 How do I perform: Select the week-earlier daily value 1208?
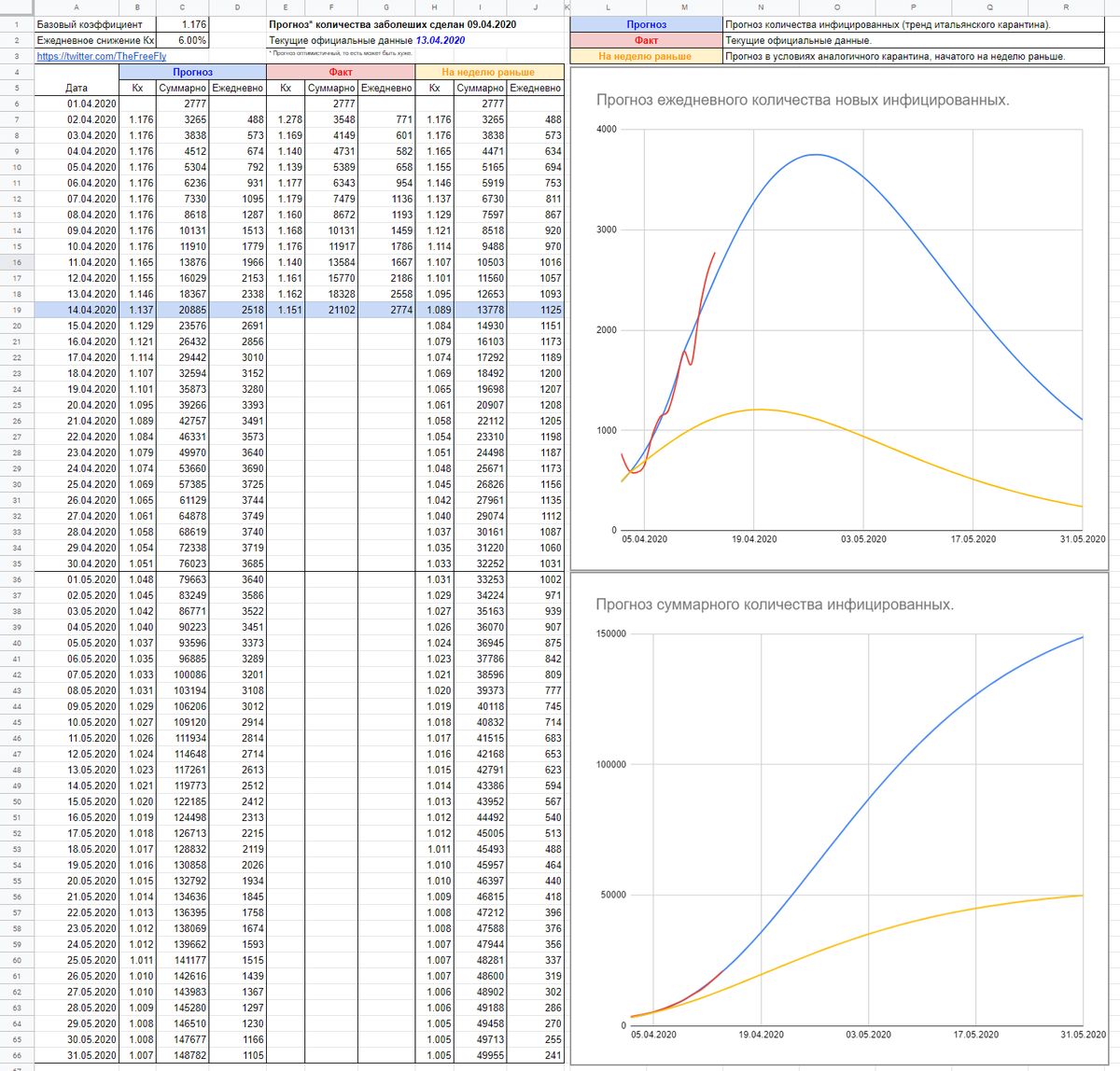pyautogui.click(x=536, y=405)
